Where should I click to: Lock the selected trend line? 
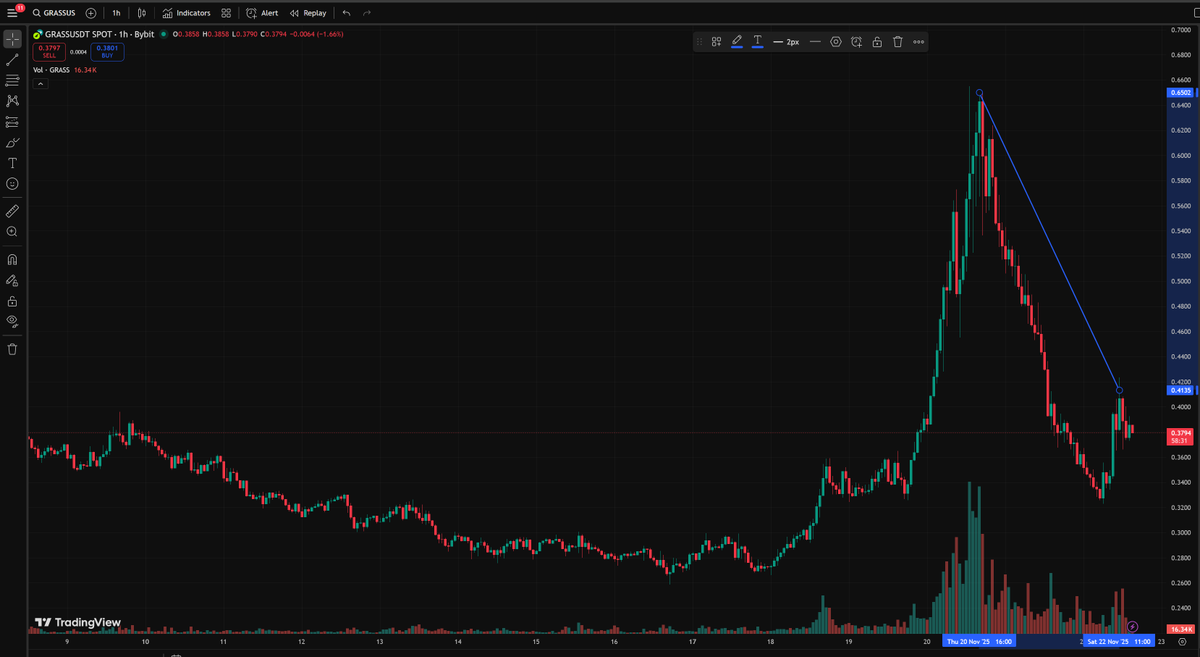877,42
